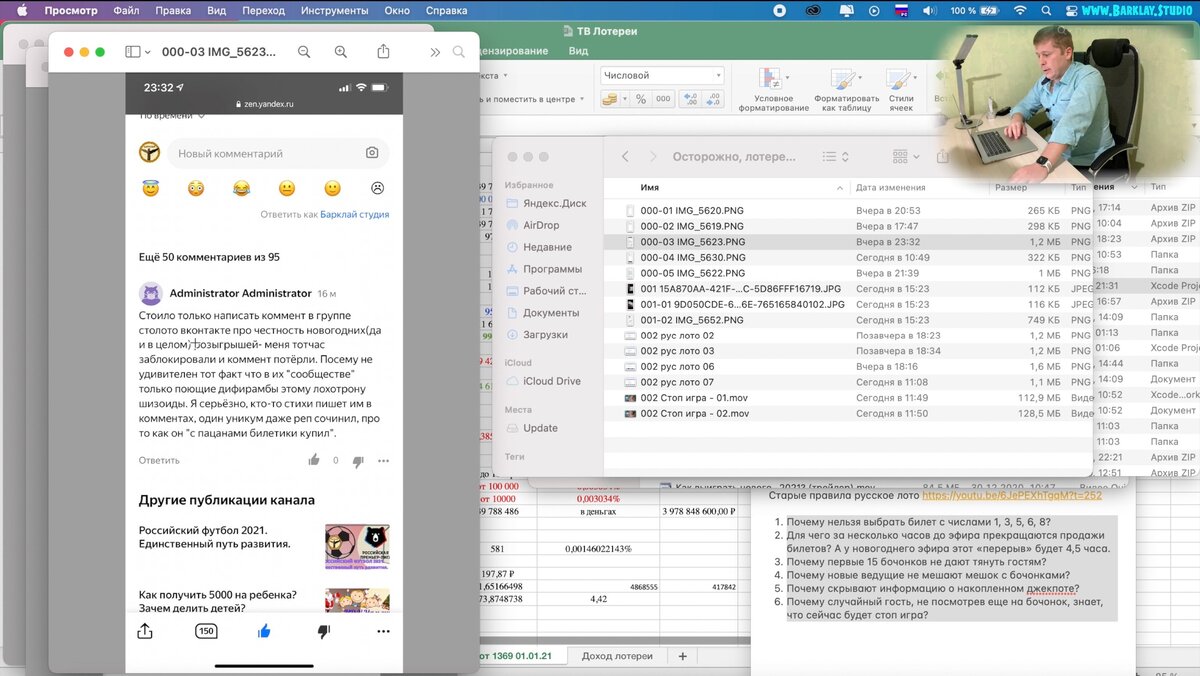The width and height of the screenshot is (1200, 676).
Task: Open comment options next to Administrator reply
Action: tap(383, 461)
